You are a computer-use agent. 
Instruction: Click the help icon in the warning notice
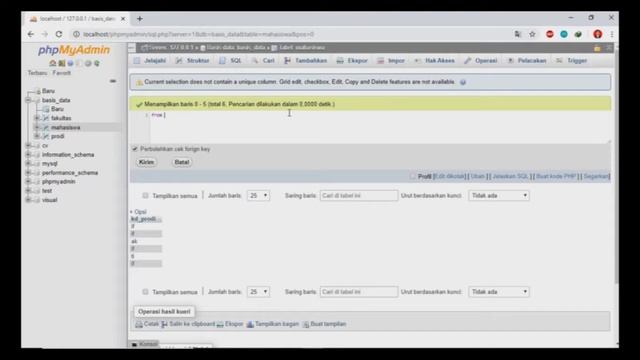(x=463, y=82)
